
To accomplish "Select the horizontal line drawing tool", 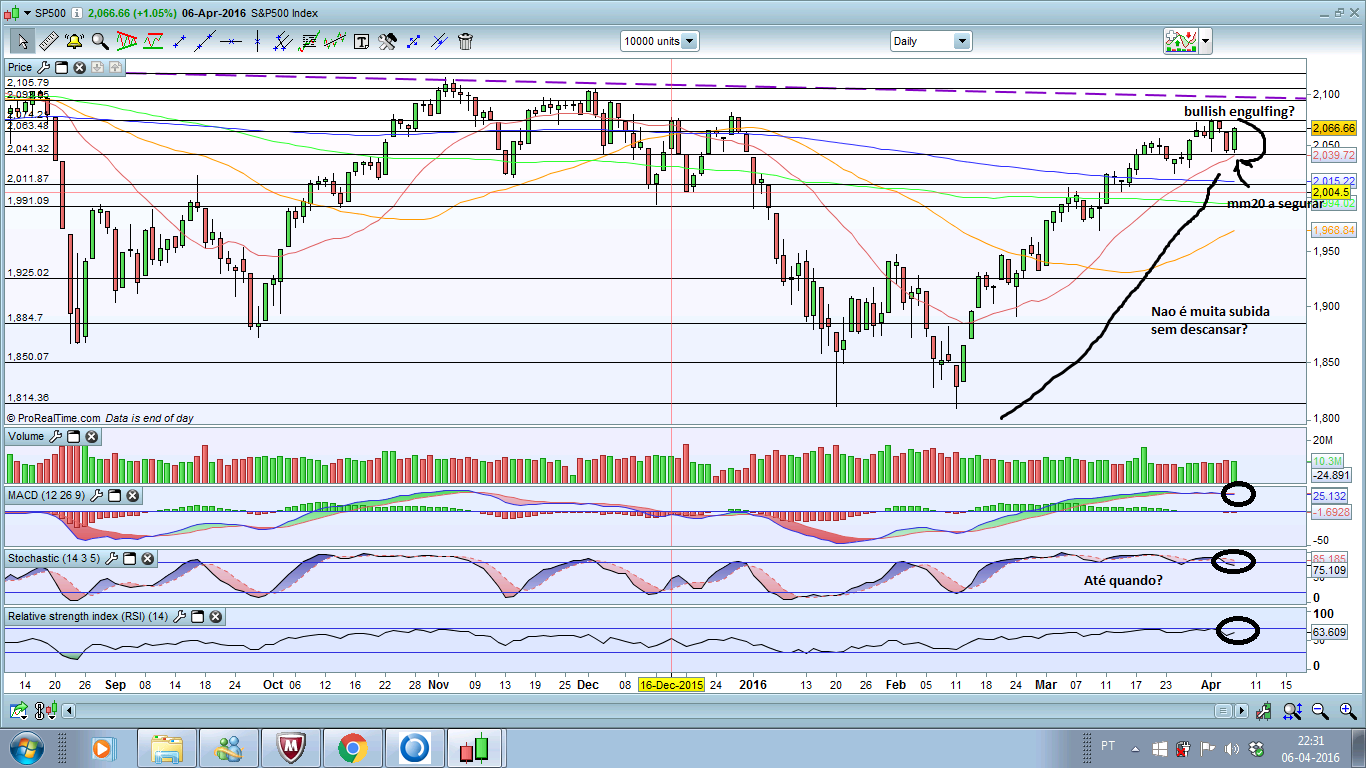I will pos(231,41).
